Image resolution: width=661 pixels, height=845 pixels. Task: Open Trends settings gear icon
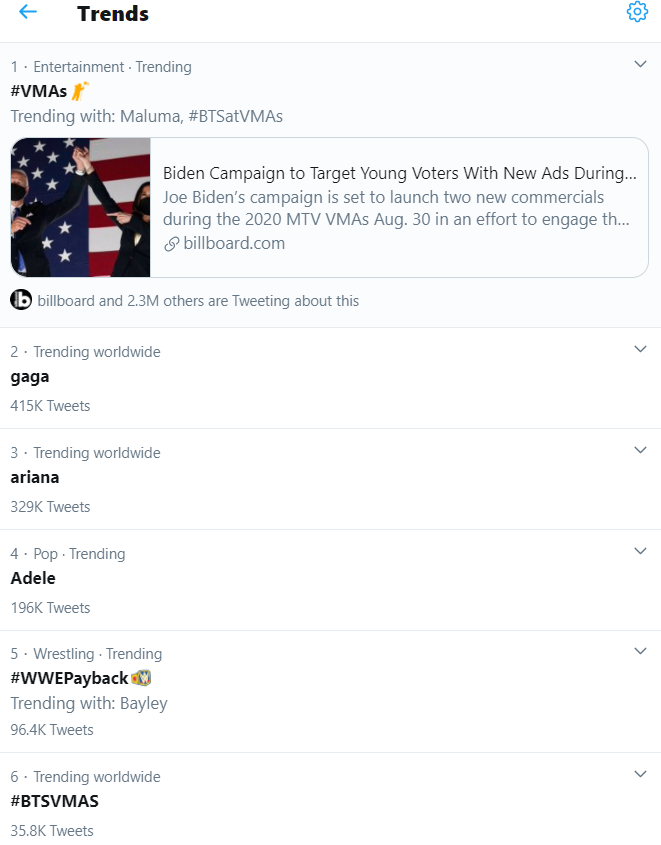[637, 11]
